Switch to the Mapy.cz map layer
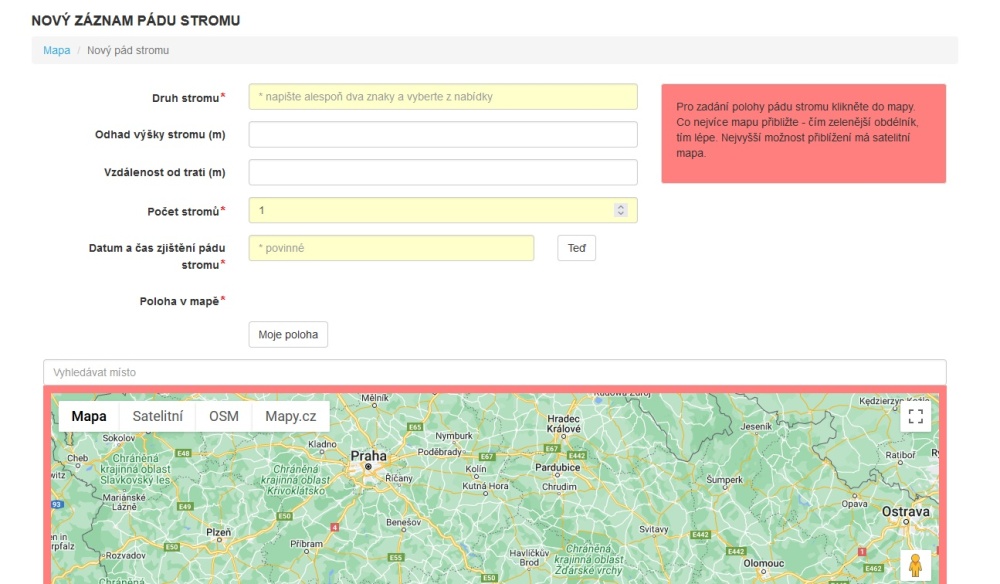This screenshot has width=1000, height=584. 290,416
